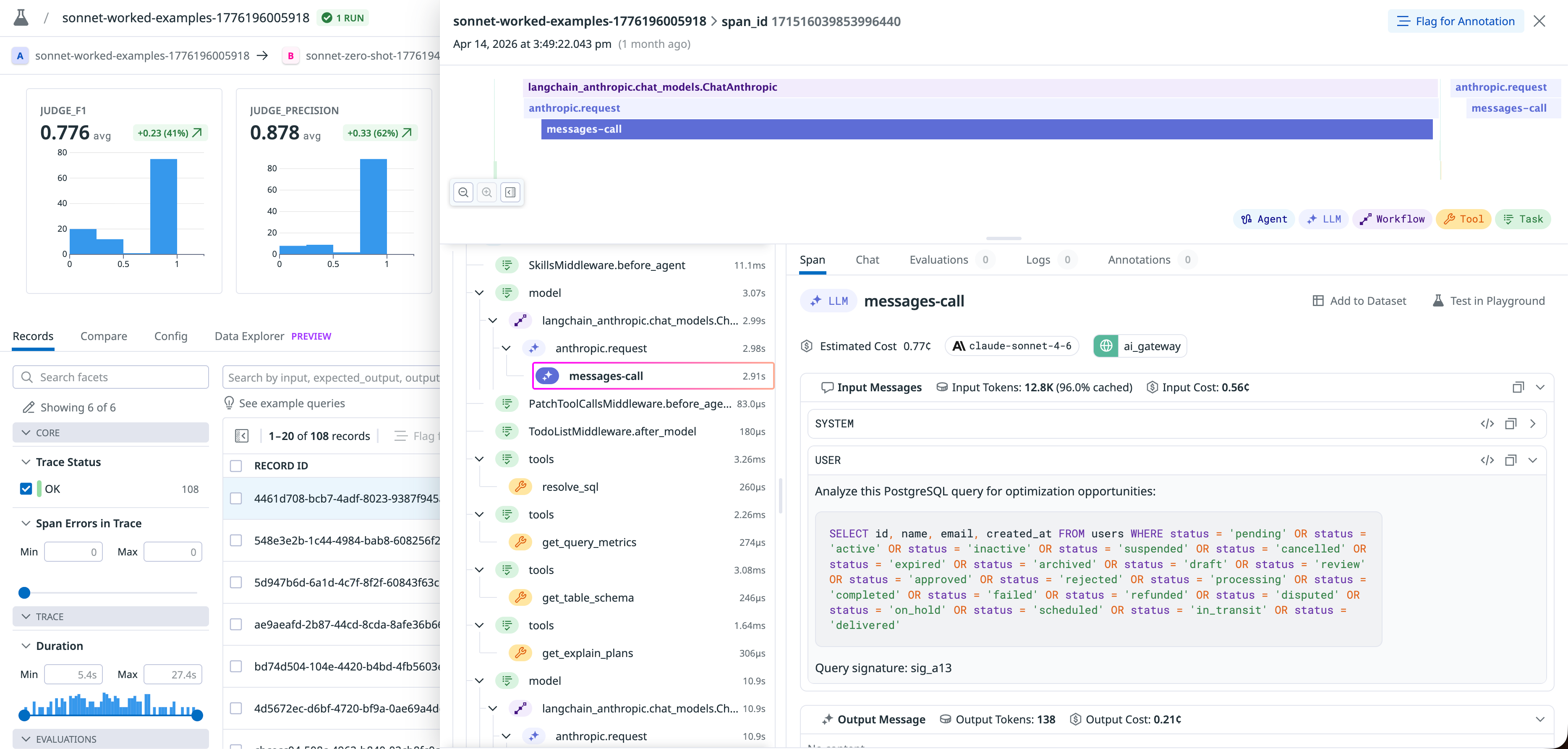Collapse Span Errors in Trace facet
The width and height of the screenshot is (1568, 749).
[26, 524]
